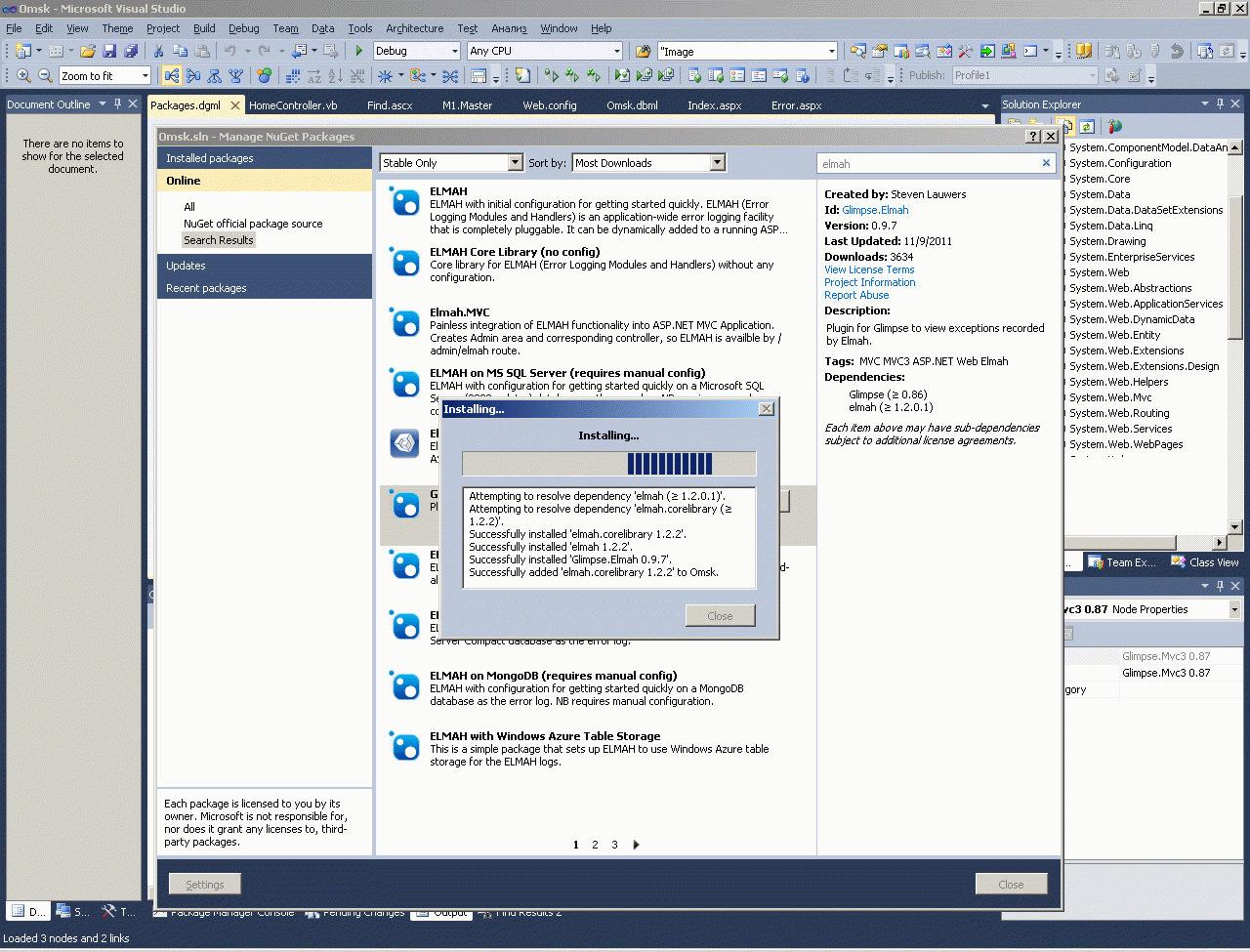
Task: Click the elmah search input field
Action: (928, 164)
